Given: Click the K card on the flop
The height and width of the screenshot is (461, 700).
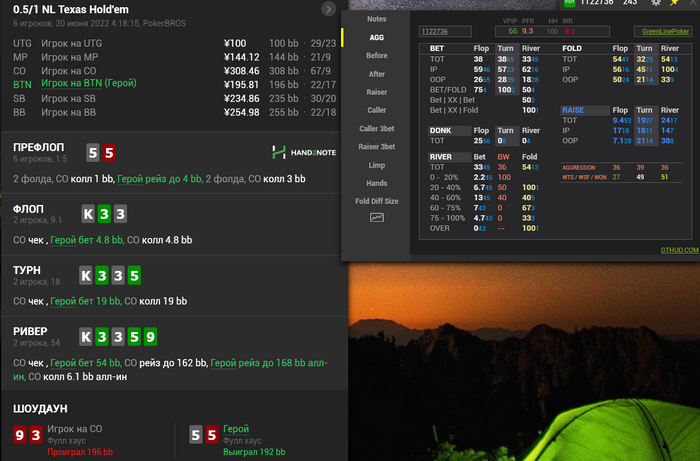Looking at the screenshot, I should (88, 214).
